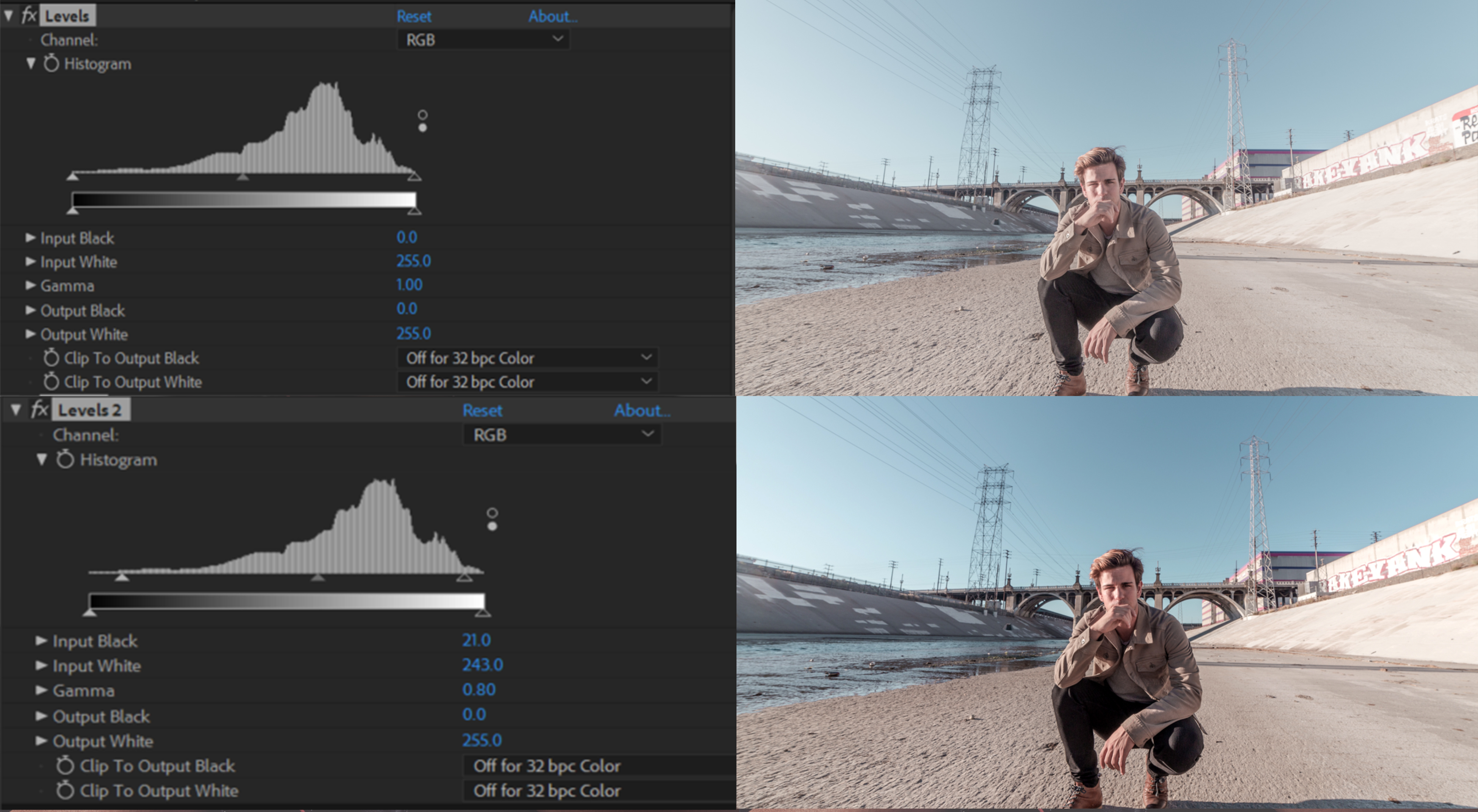Click the fx badge on the Levels effect
1478x812 pixels.
pos(29,16)
